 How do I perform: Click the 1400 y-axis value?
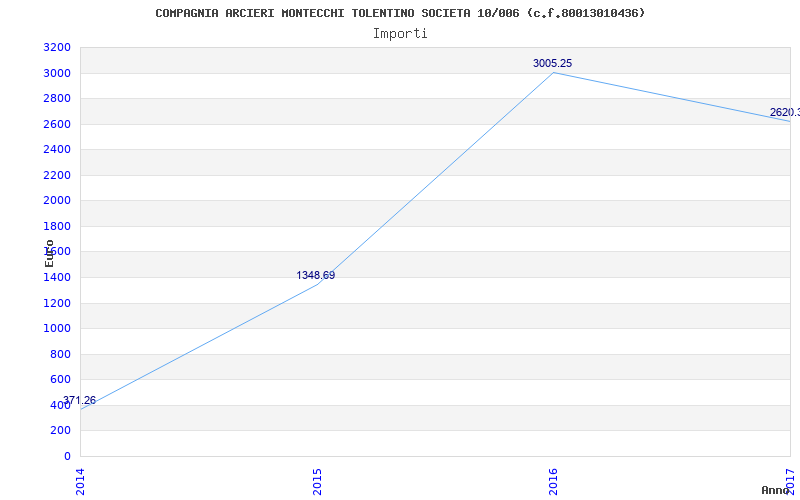[57, 278]
